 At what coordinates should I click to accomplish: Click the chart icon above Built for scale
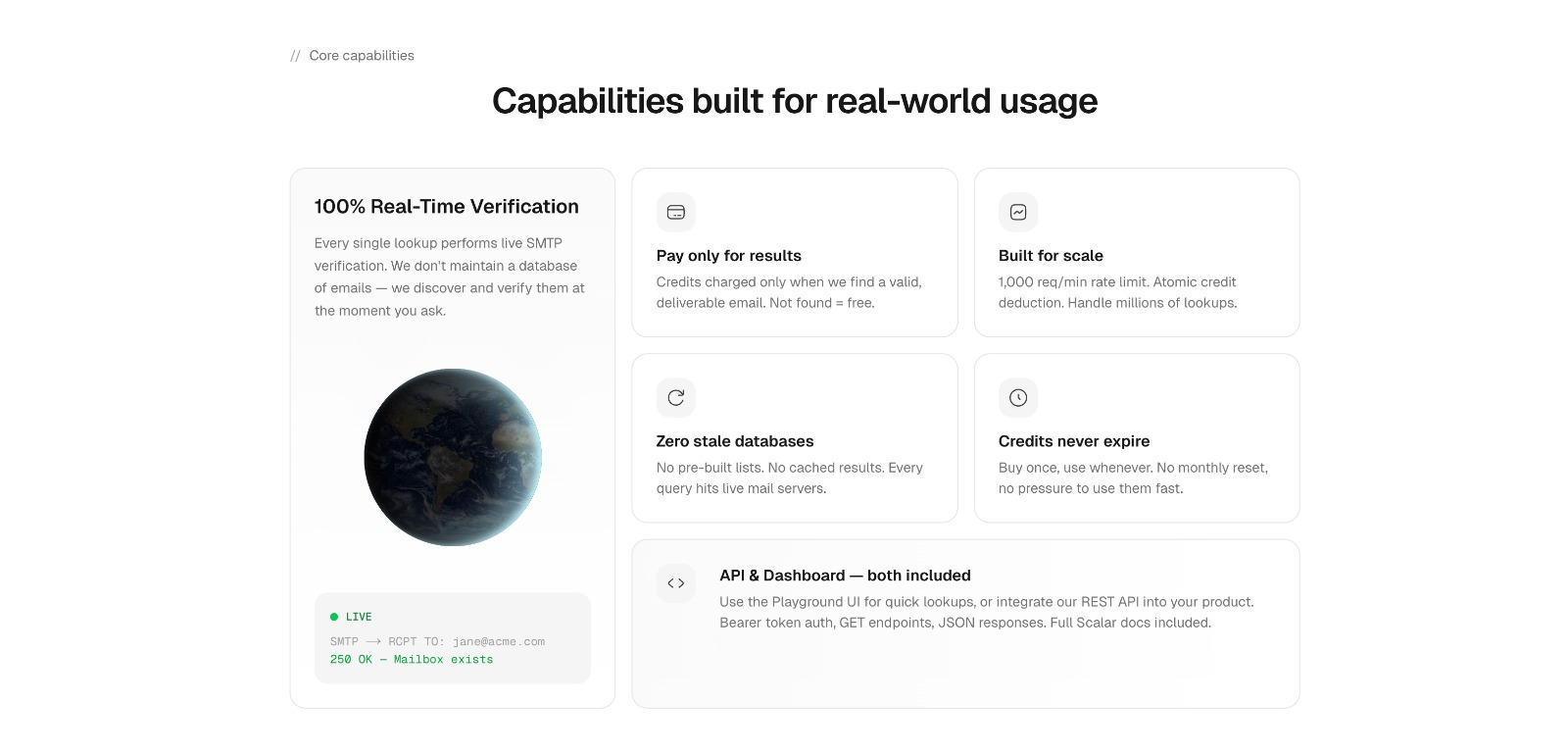[x=1017, y=212]
